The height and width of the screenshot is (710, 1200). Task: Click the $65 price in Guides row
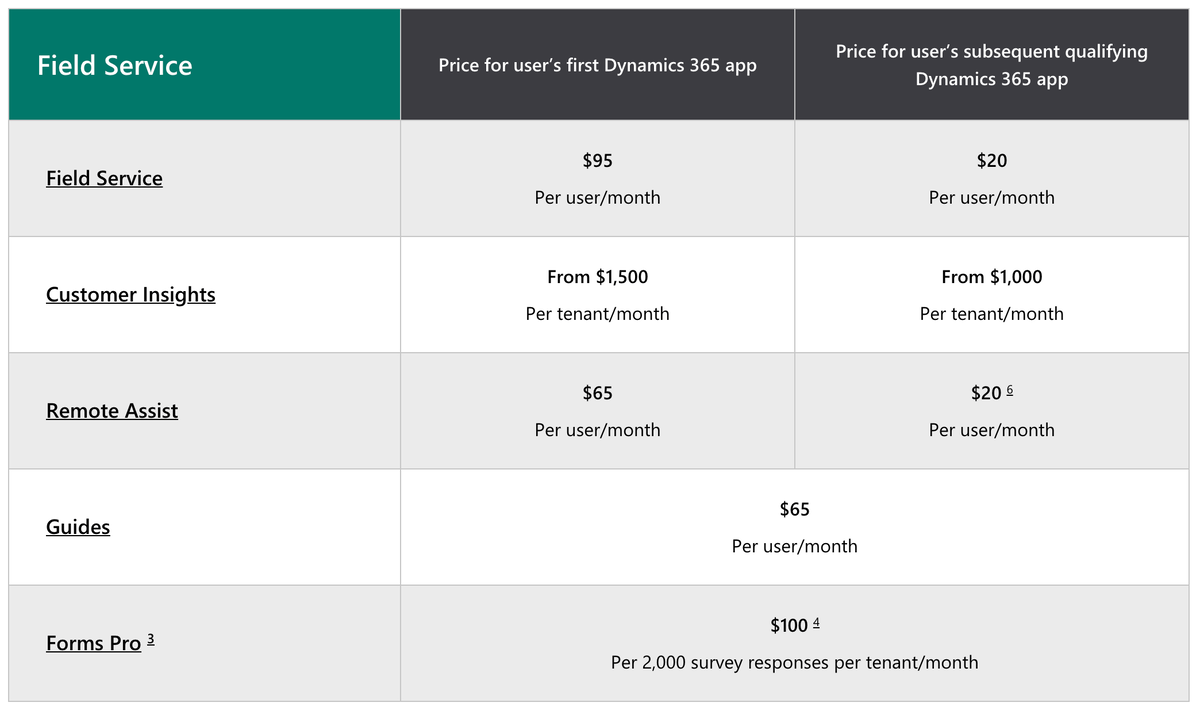pyautogui.click(x=794, y=510)
